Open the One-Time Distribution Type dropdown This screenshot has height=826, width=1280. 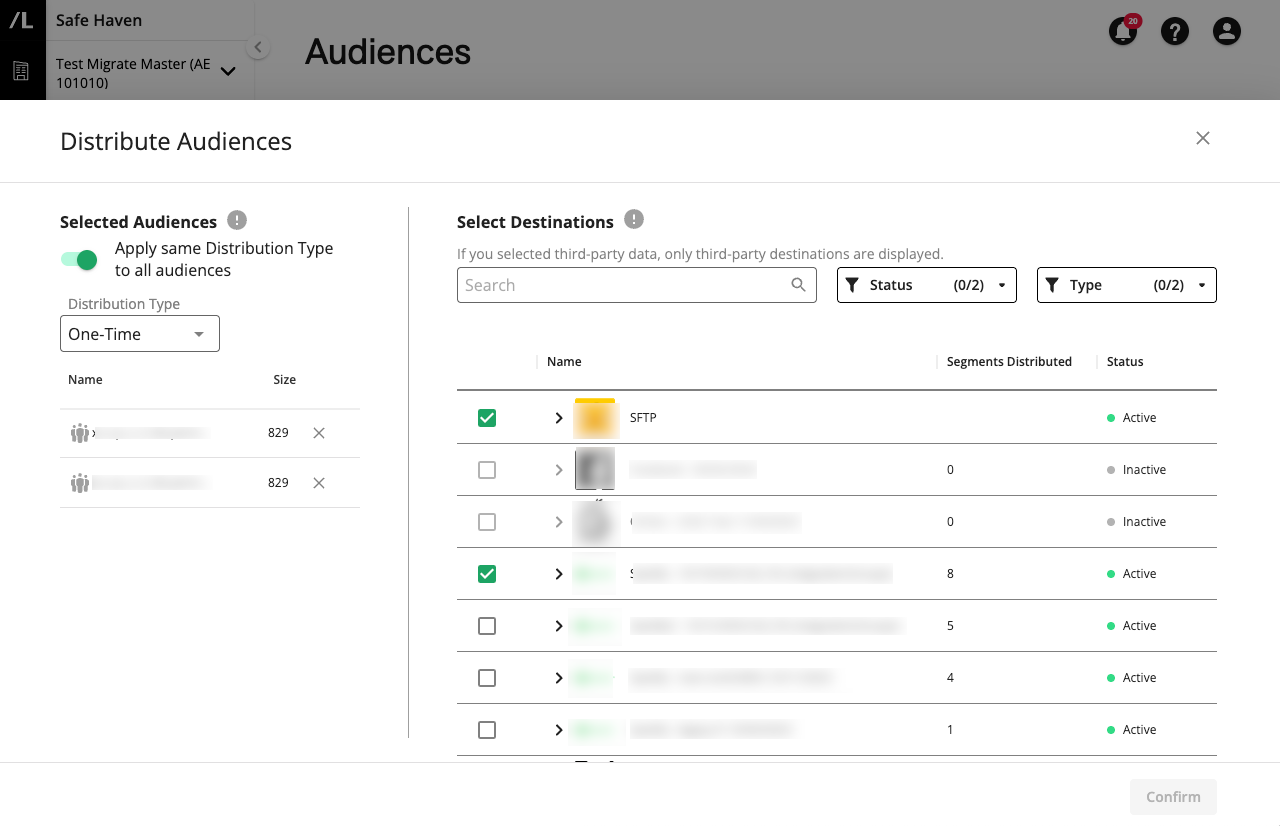click(139, 333)
